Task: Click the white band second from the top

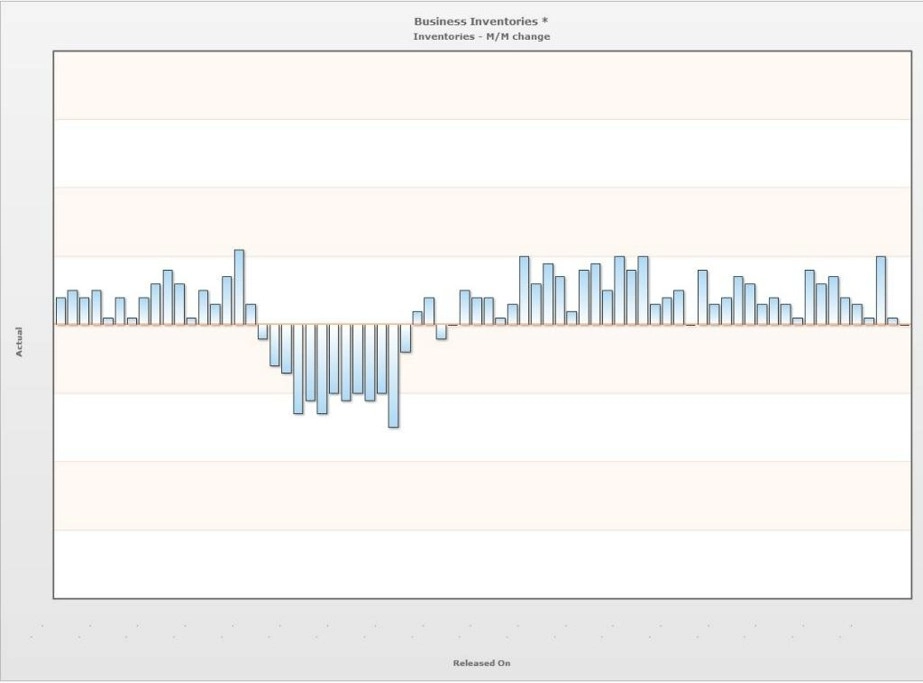Action: click(x=482, y=154)
